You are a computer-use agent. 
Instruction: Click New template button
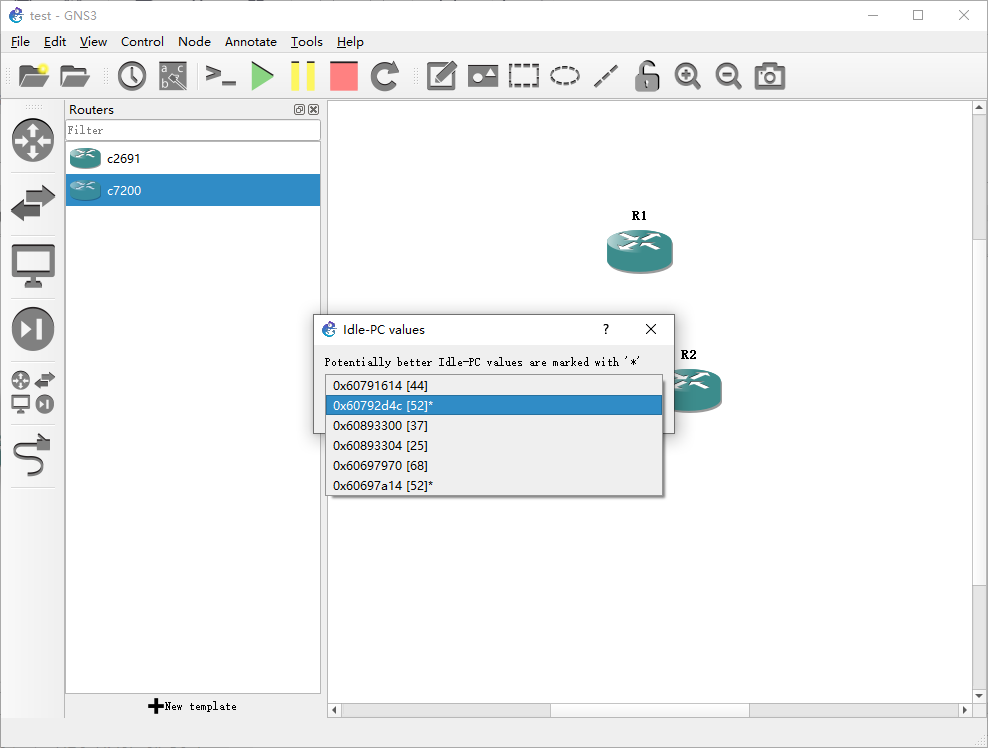(x=192, y=706)
